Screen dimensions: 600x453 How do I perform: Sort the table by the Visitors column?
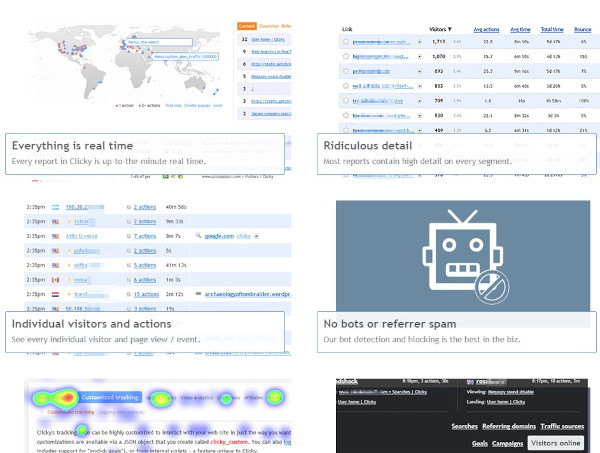(x=431, y=29)
